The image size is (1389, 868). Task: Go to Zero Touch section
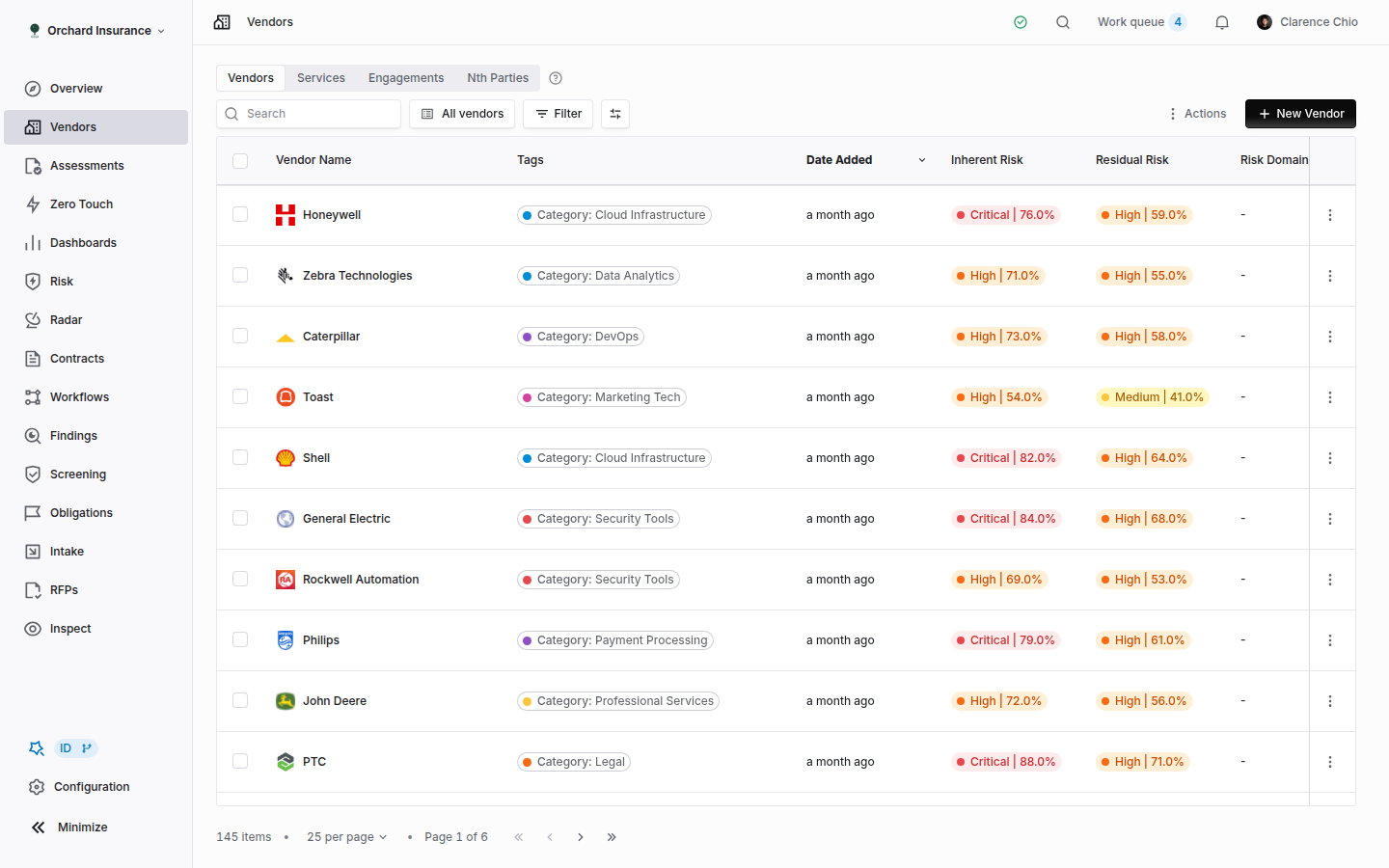coord(95,204)
